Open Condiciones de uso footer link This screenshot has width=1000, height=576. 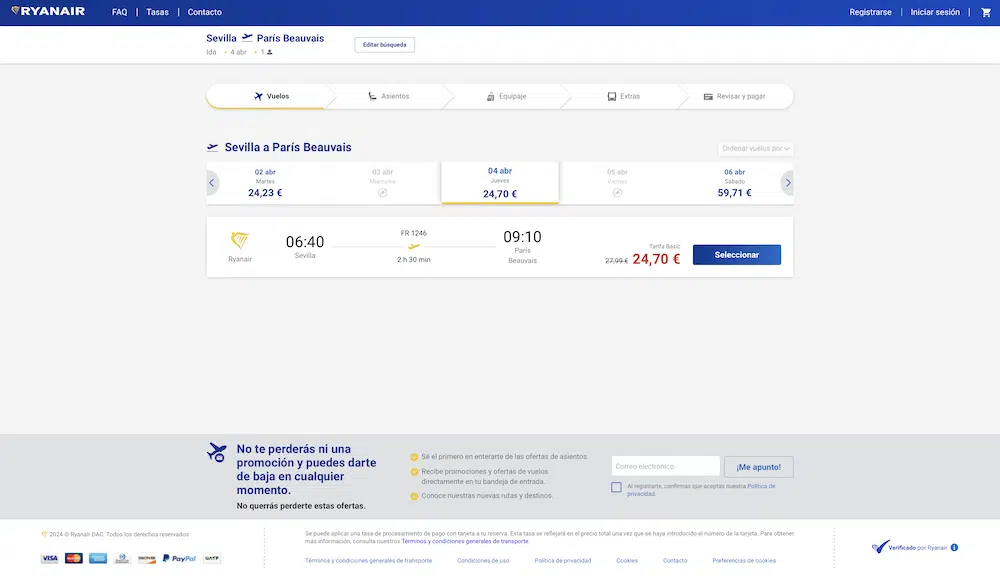click(x=483, y=561)
